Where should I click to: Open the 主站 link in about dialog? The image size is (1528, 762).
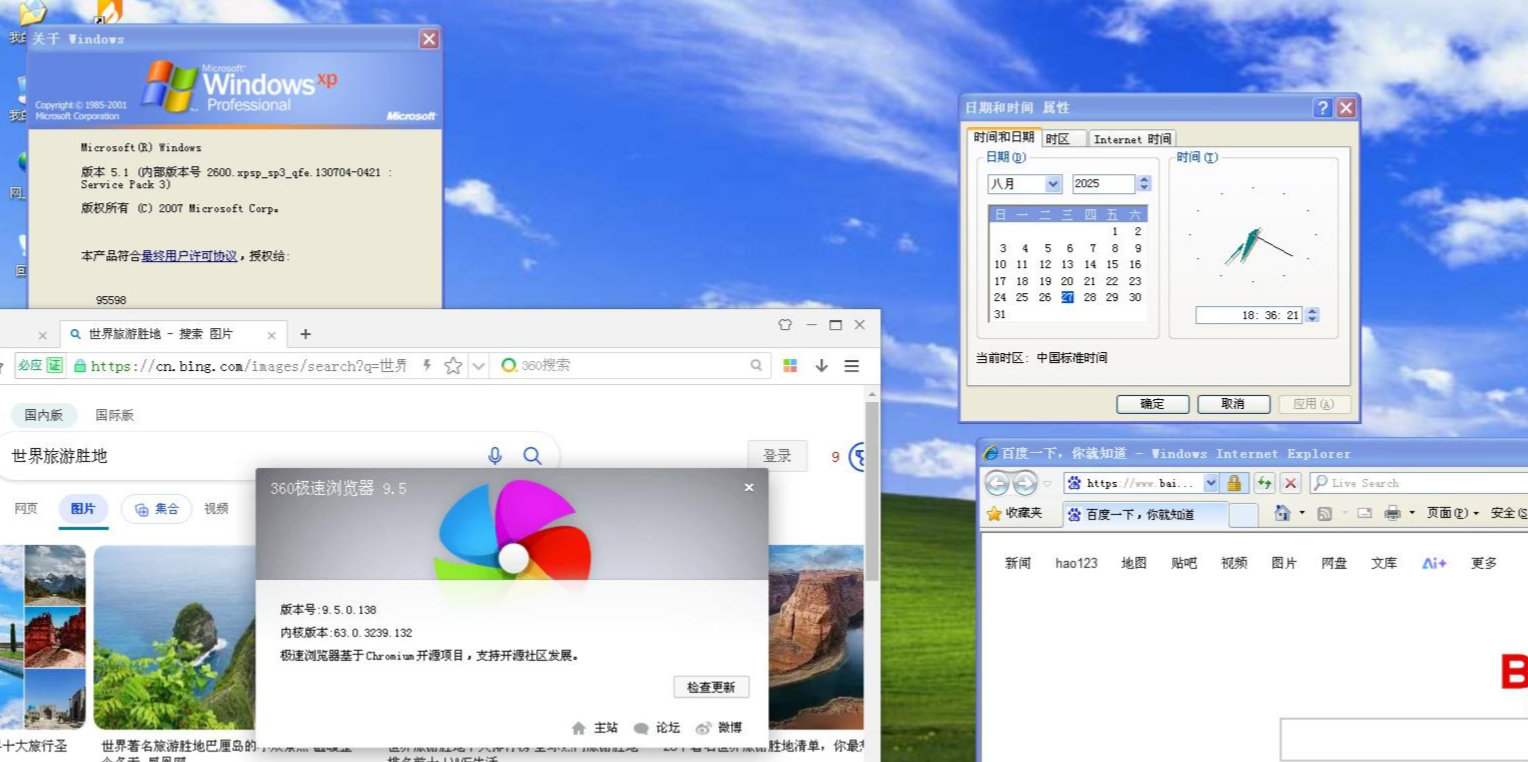[594, 728]
